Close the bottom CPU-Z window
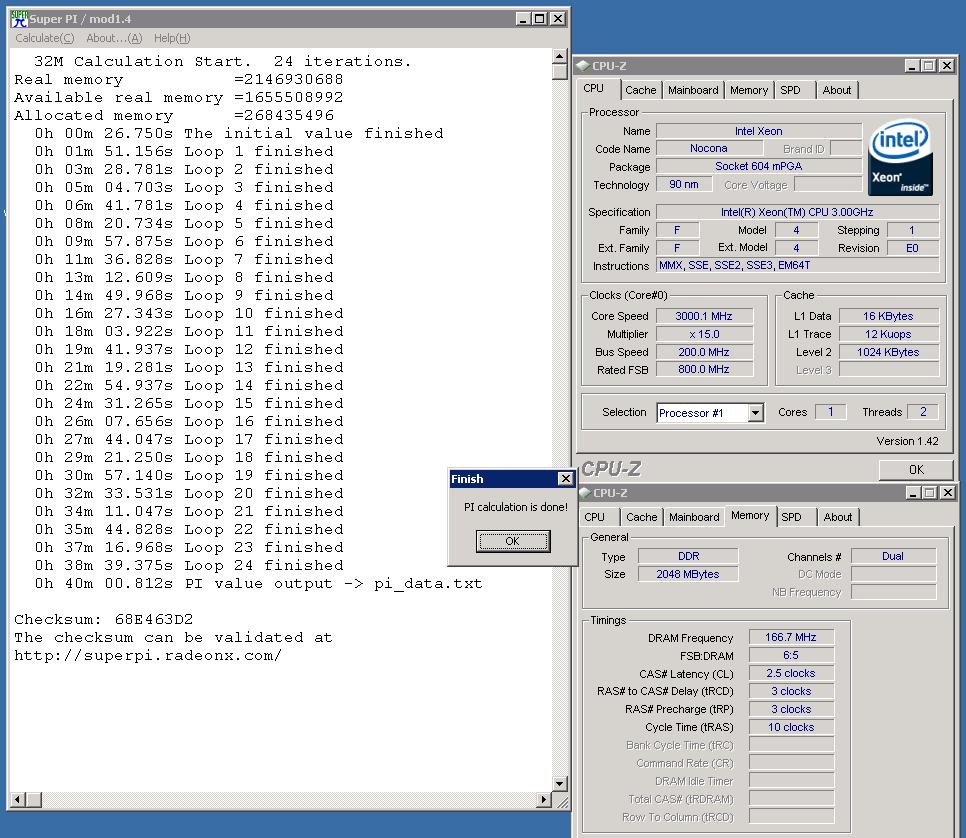 (x=948, y=492)
